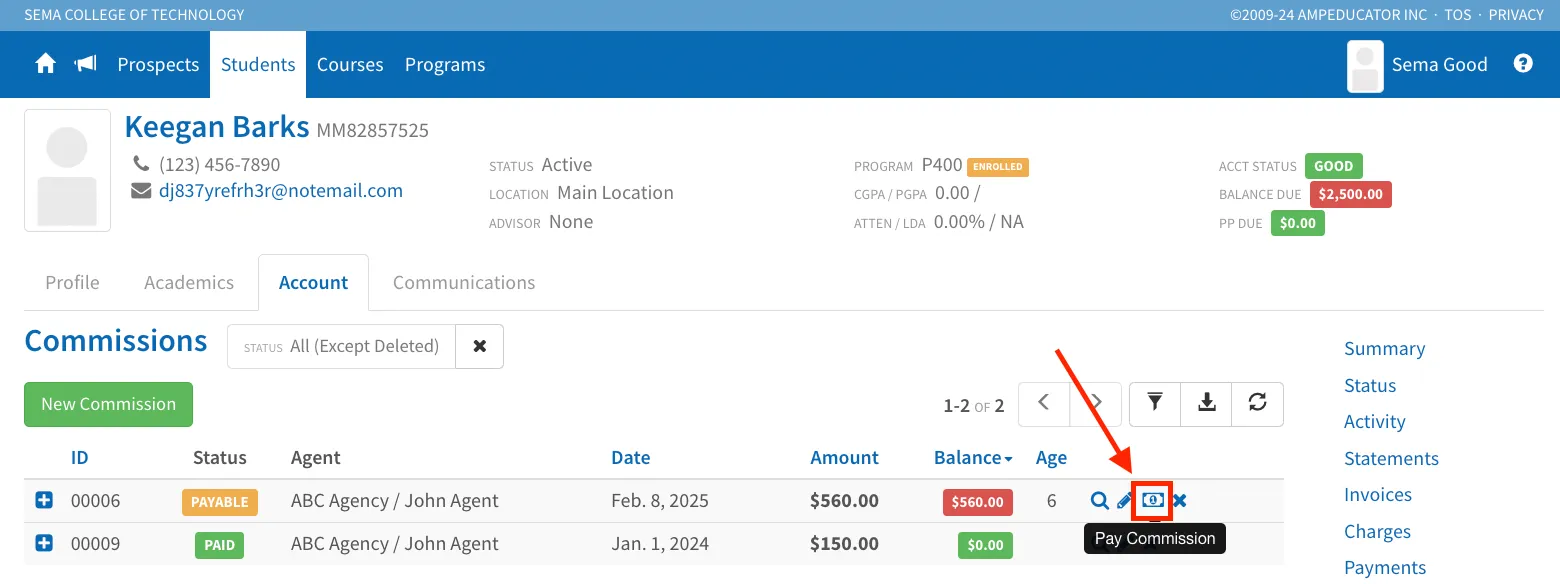This screenshot has width=1560, height=584.
Task: Click the envelope icon beside the email
Action: 141,191
